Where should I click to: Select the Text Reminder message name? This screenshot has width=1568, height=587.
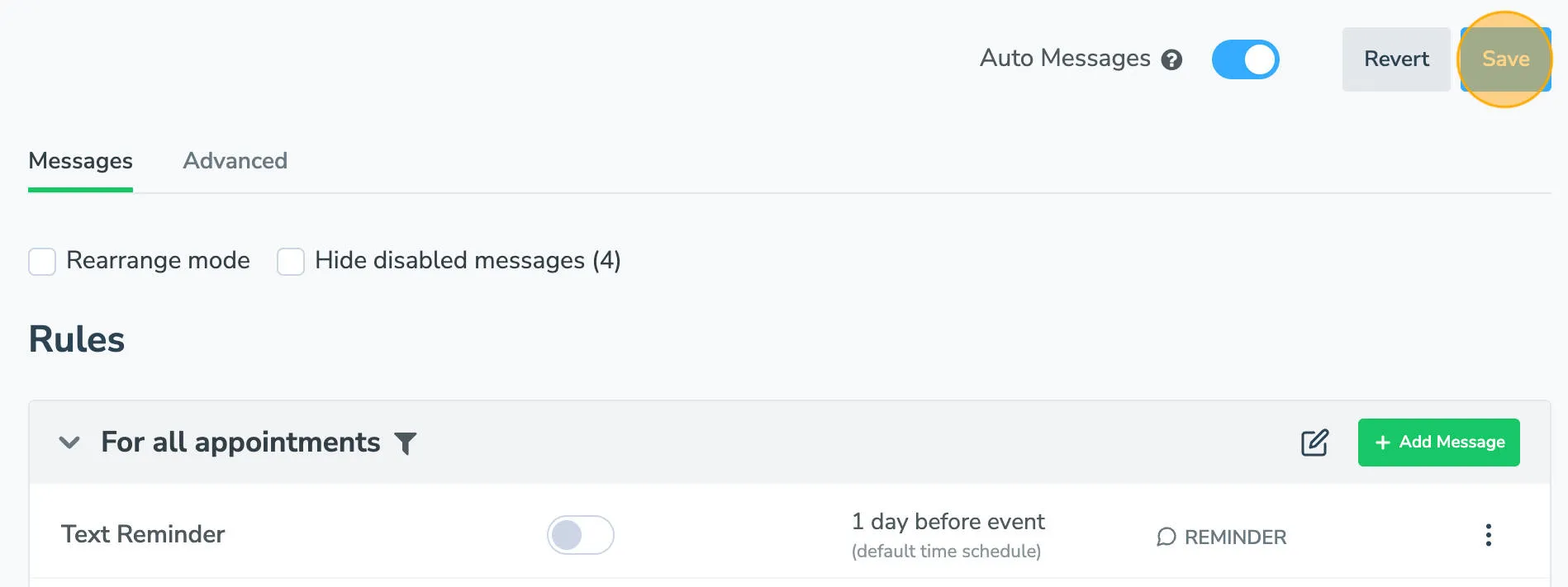[x=143, y=535]
